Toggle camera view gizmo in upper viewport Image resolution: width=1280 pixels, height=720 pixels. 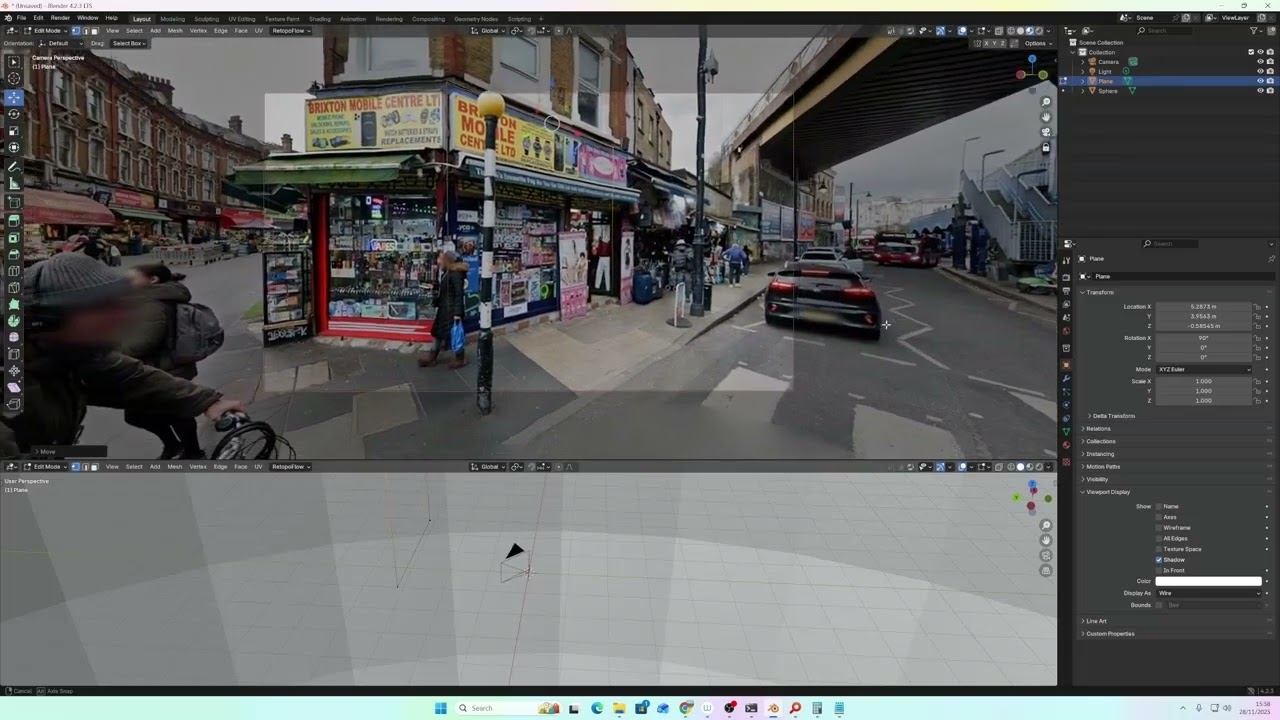pos(1046,132)
